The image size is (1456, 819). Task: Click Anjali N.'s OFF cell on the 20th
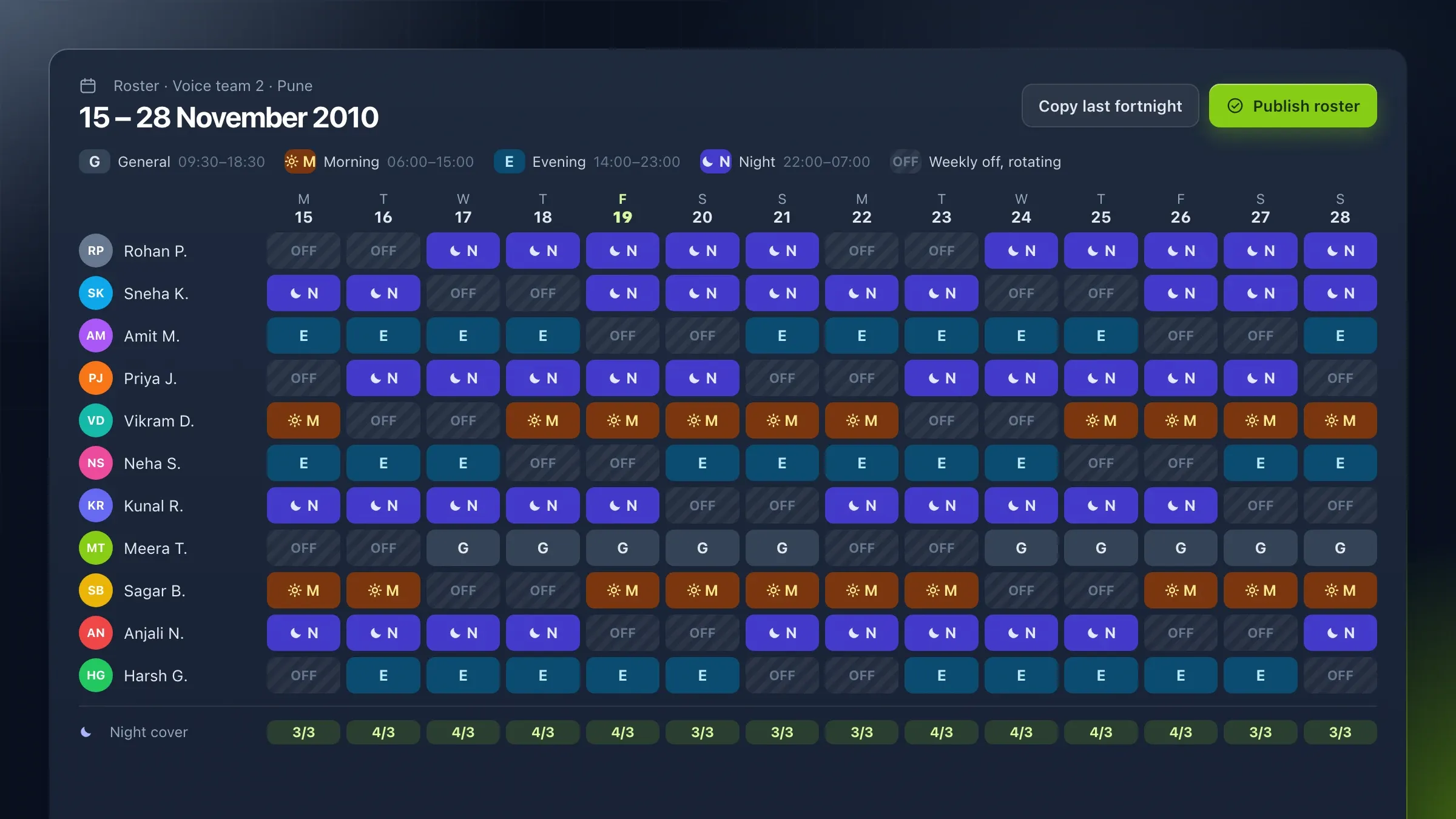pos(702,633)
